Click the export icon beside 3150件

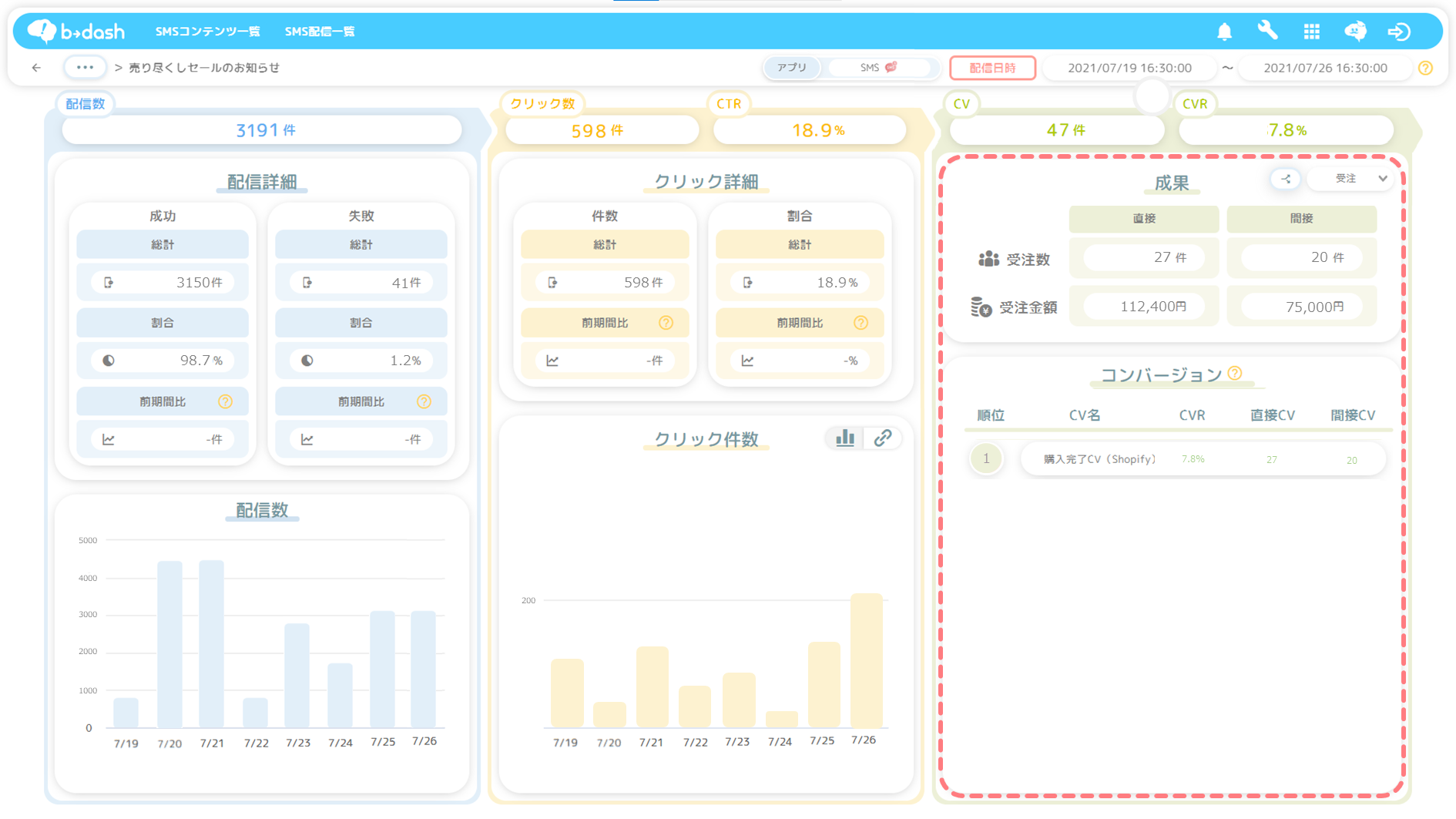coord(109,283)
